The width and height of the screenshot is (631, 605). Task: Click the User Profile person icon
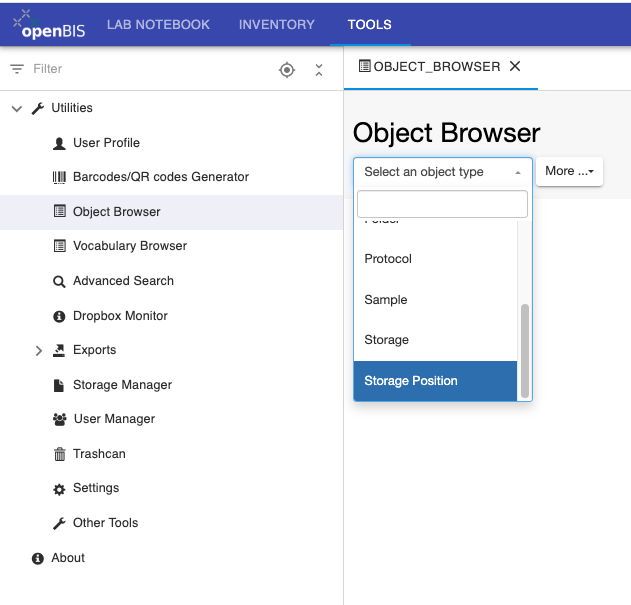[59, 143]
